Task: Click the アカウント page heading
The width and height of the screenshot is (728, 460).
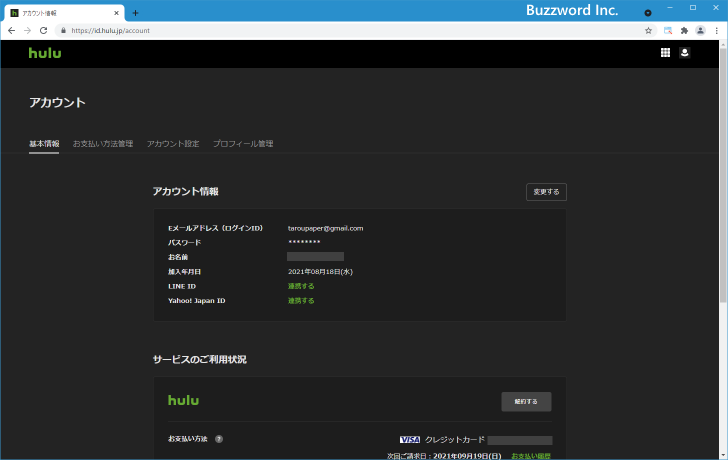Action: [57, 103]
